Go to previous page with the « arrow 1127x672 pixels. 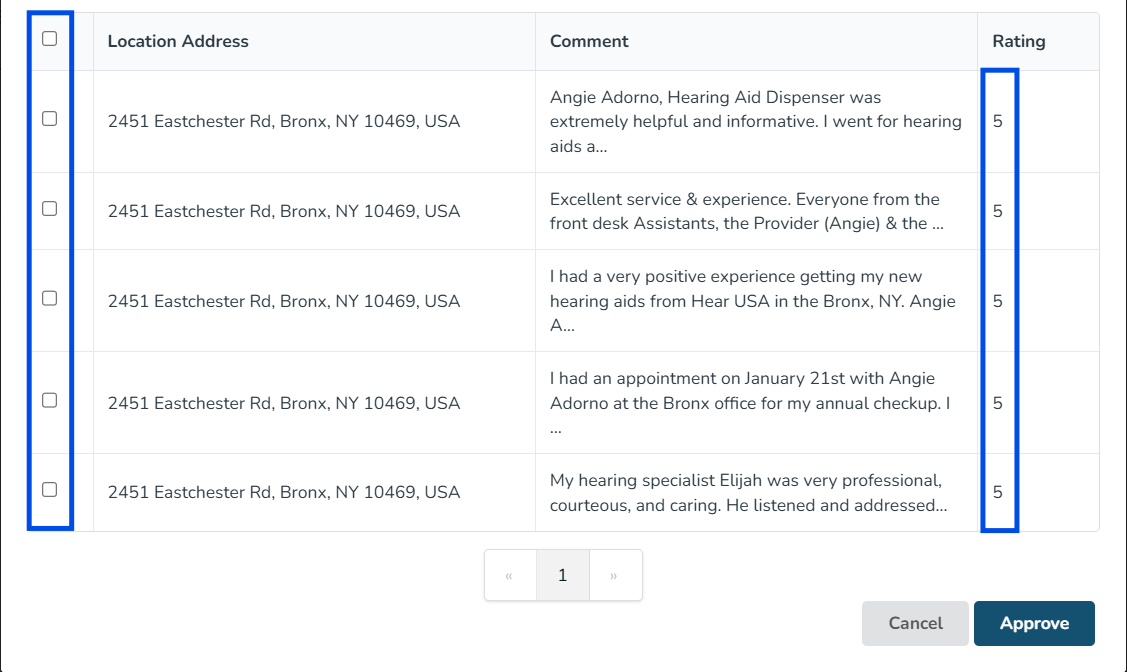point(510,576)
